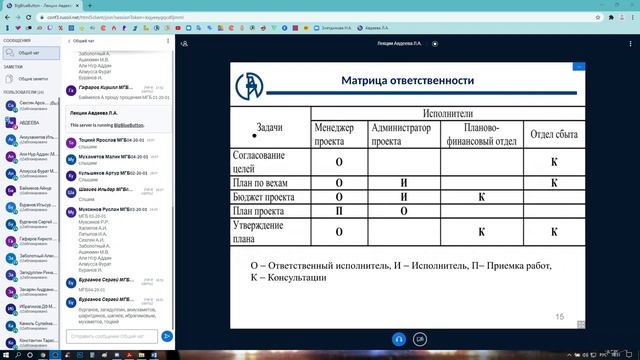Go forward in browser history
This screenshot has height=360, width=640.
click(18, 18)
